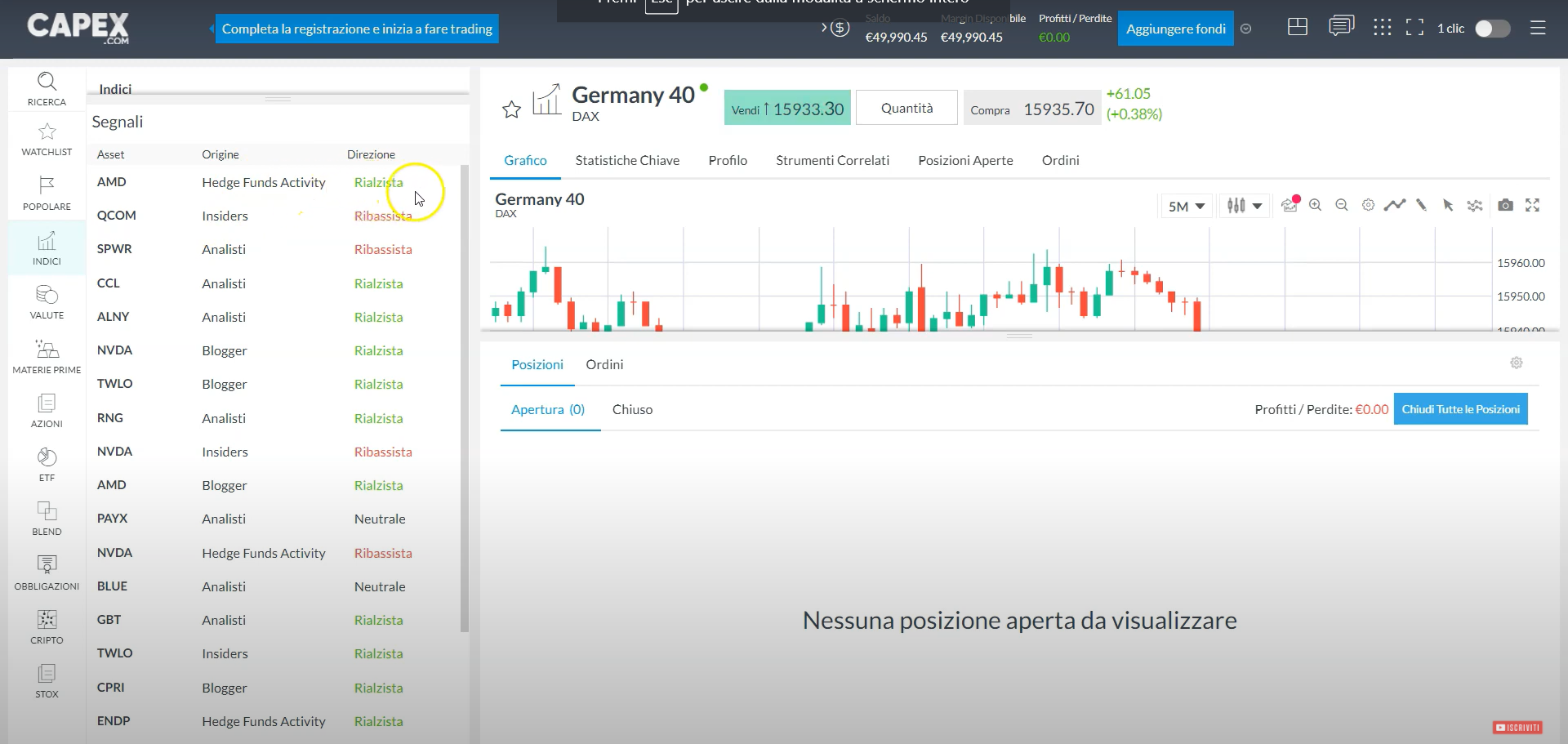
Task: Select the Apertura (0) tab
Action: point(548,409)
